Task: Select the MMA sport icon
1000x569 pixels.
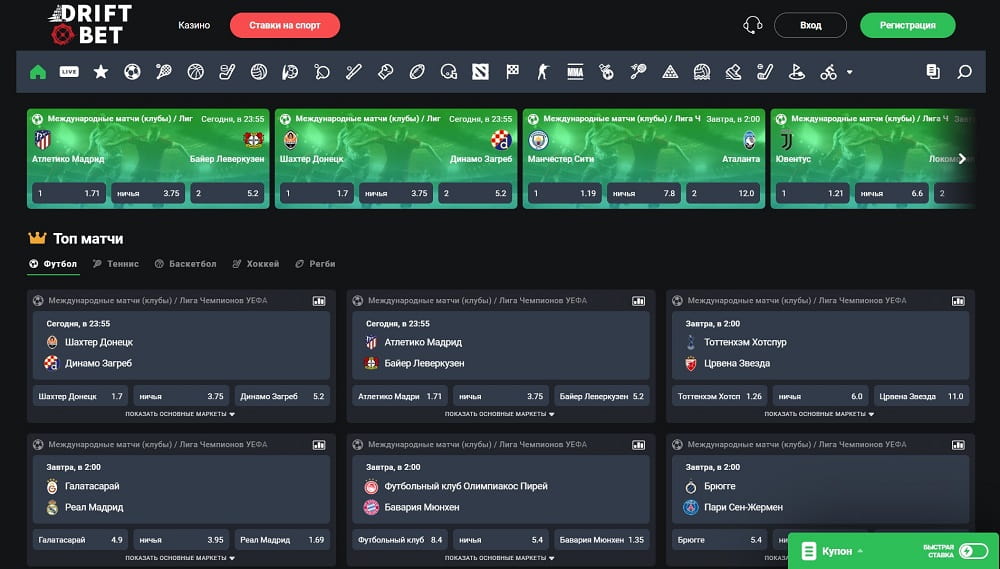Action: (x=574, y=72)
